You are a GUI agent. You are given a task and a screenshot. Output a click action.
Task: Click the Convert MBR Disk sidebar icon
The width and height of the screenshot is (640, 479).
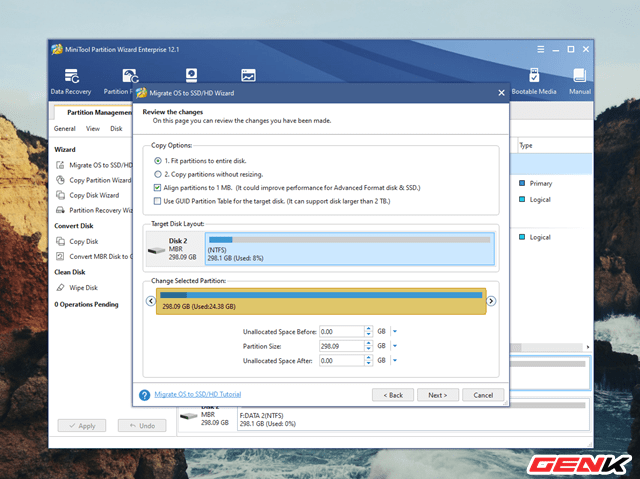pos(60,256)
